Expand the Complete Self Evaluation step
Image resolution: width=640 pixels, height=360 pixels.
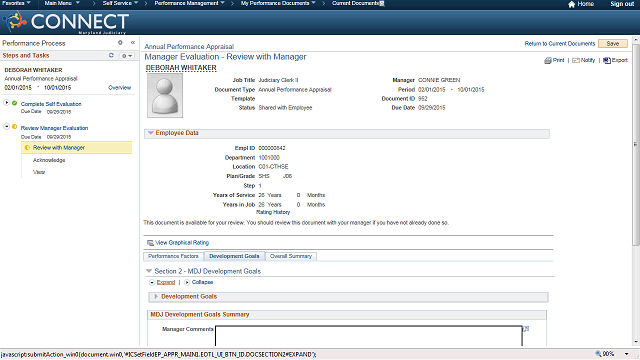7,102
